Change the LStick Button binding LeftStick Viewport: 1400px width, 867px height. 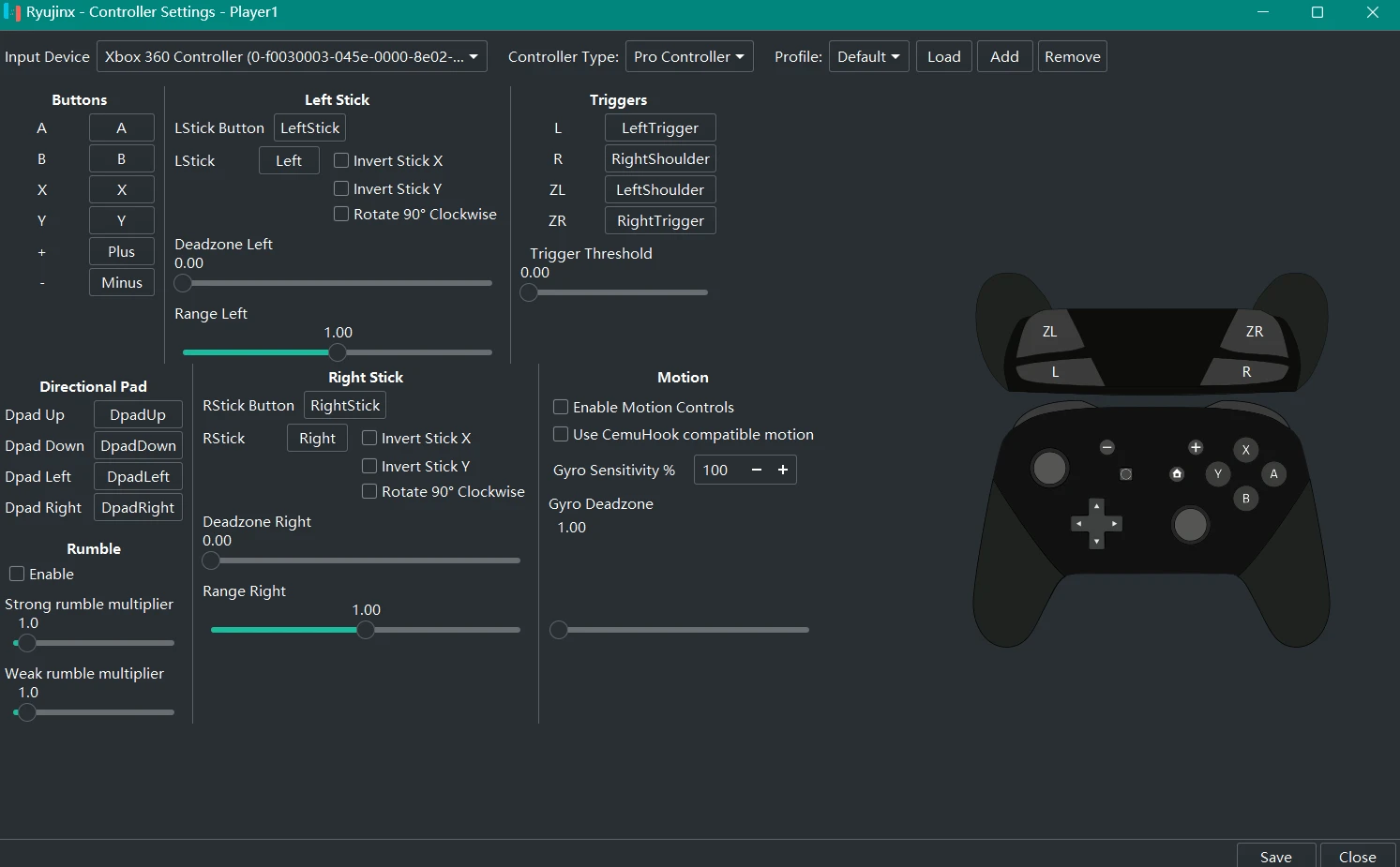pos(310,127)
